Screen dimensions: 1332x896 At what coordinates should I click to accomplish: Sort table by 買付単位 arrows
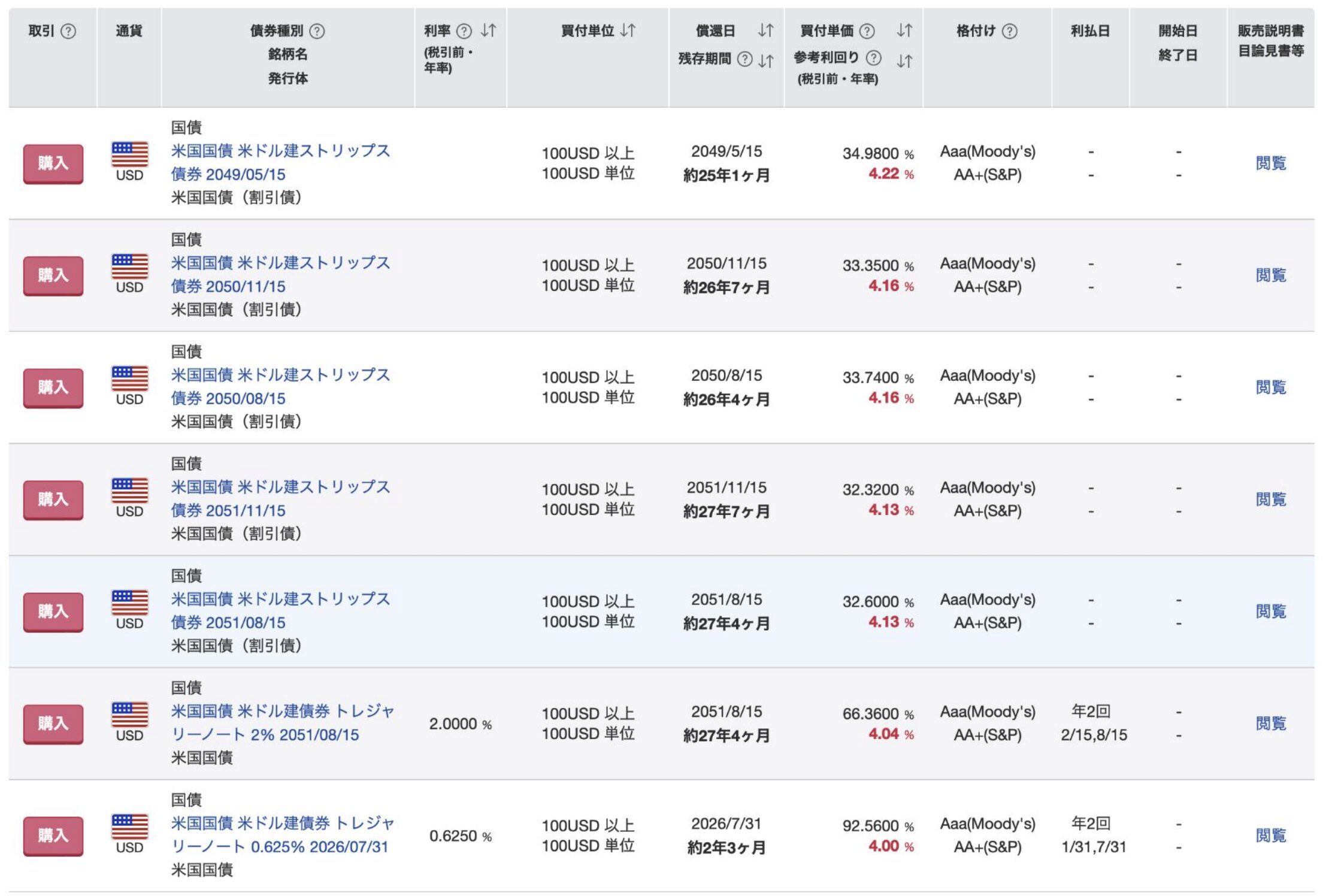(x=628, y=31)
